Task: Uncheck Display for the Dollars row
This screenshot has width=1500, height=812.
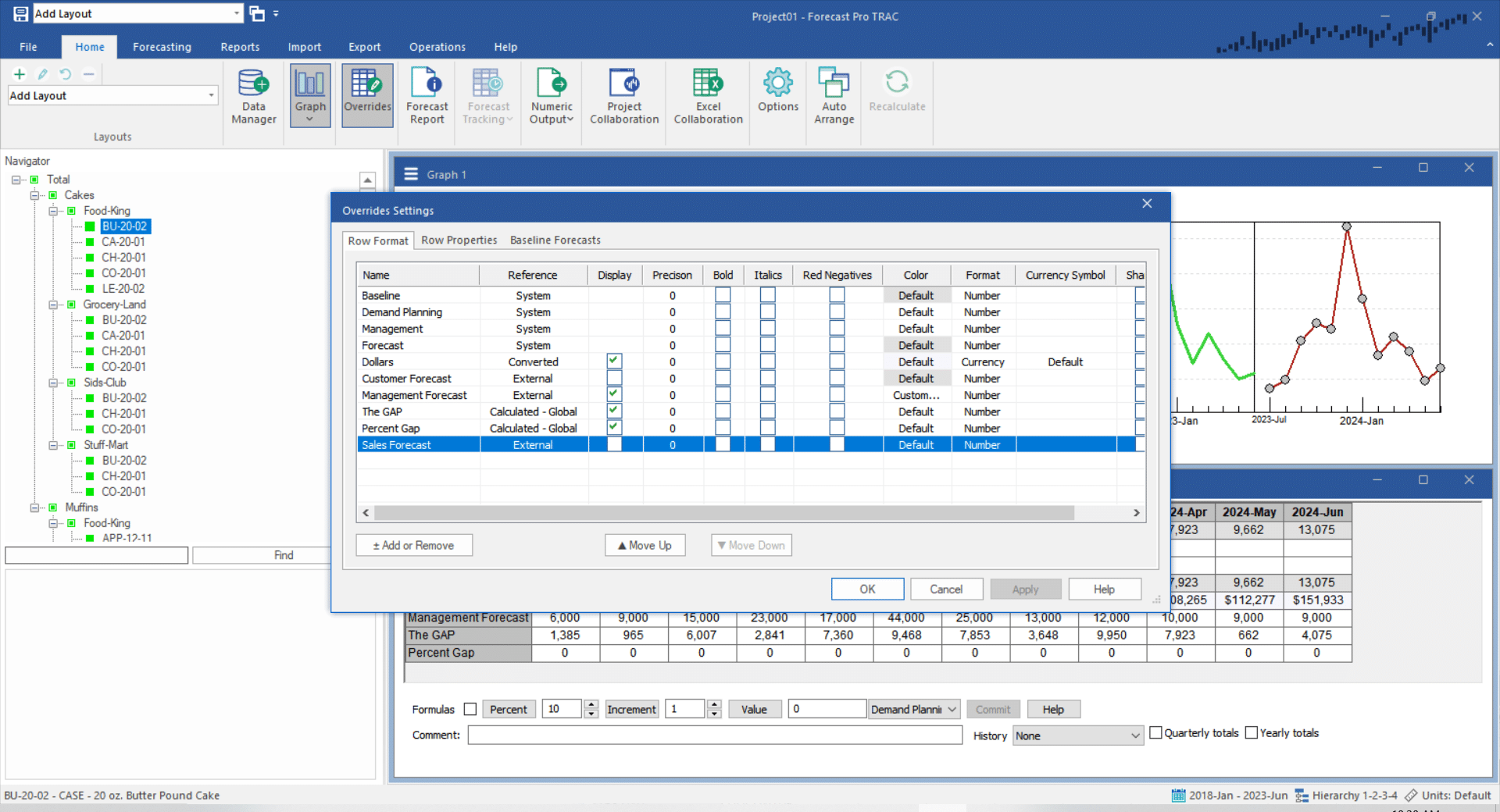Action: pyautogui.click(x=614, y=361)
